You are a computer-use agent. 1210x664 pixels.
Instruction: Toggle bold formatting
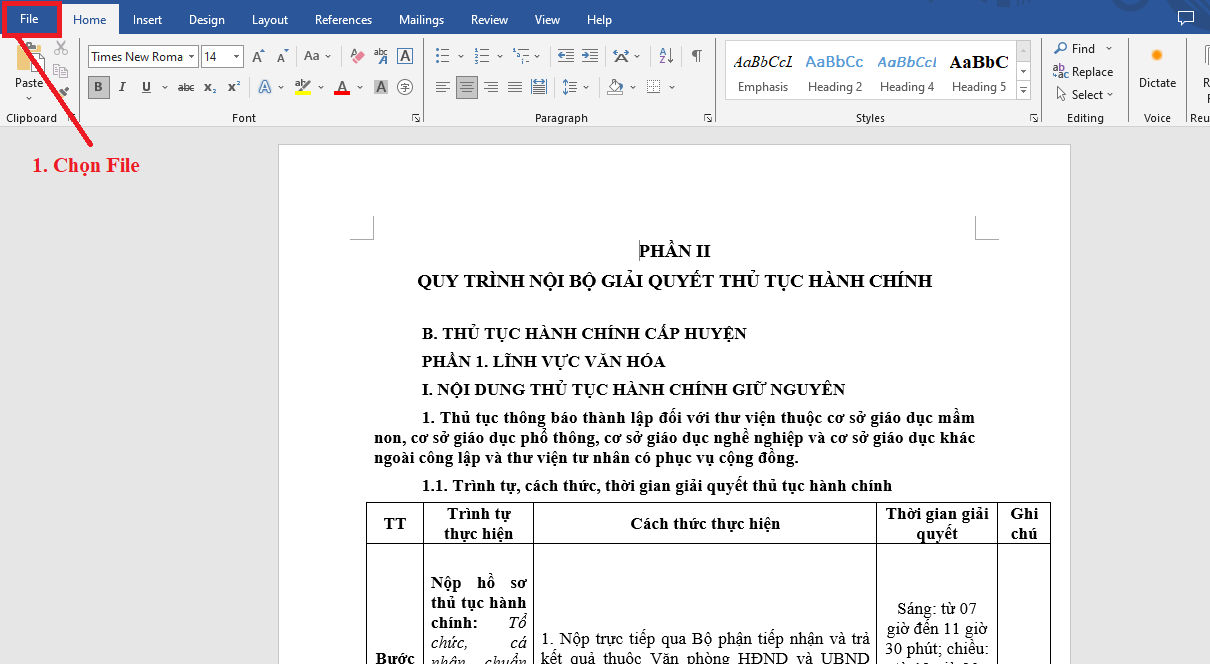click(x=98, y=87)
